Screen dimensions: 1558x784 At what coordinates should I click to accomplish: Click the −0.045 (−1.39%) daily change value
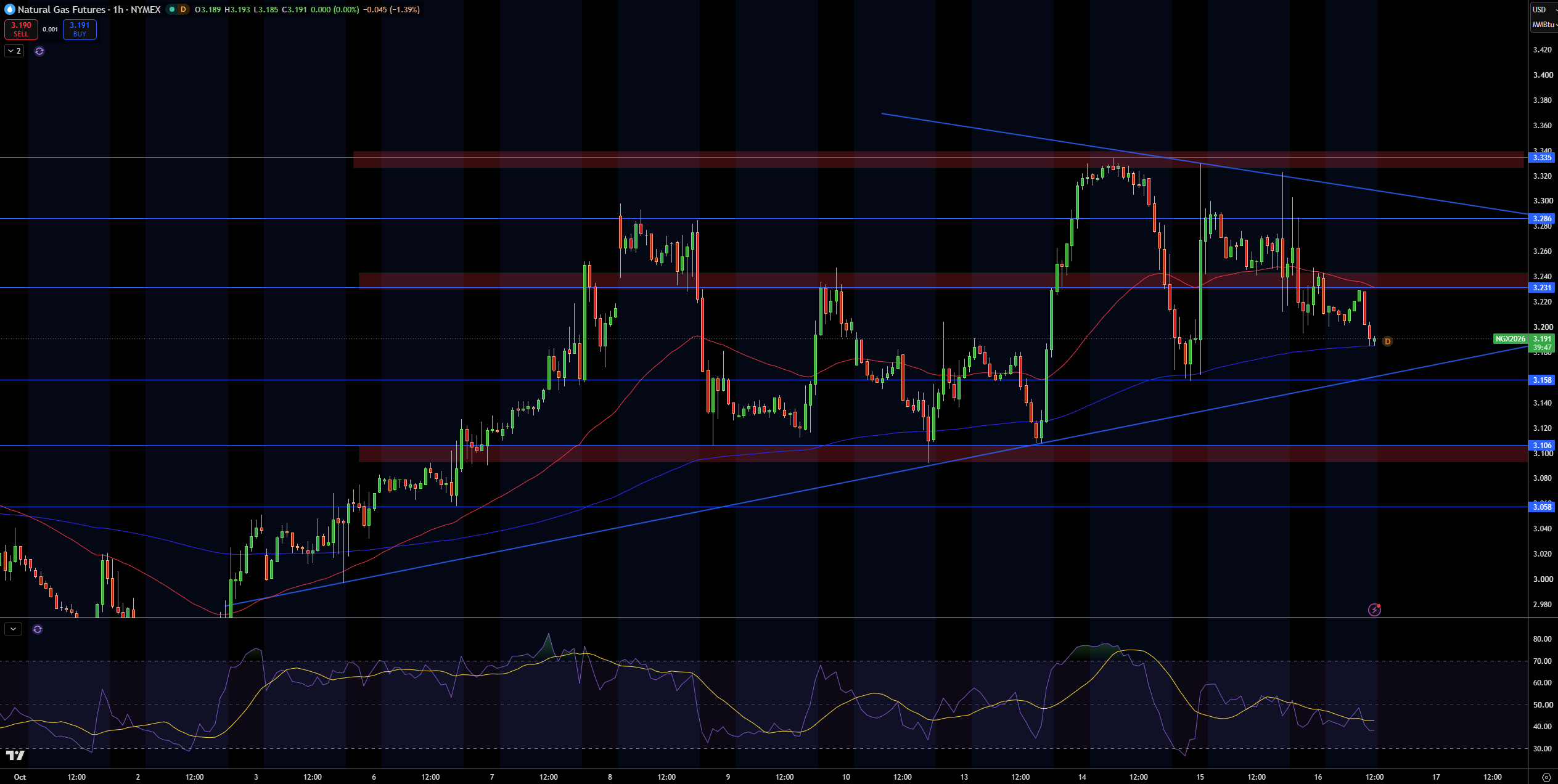coord(391,9)
